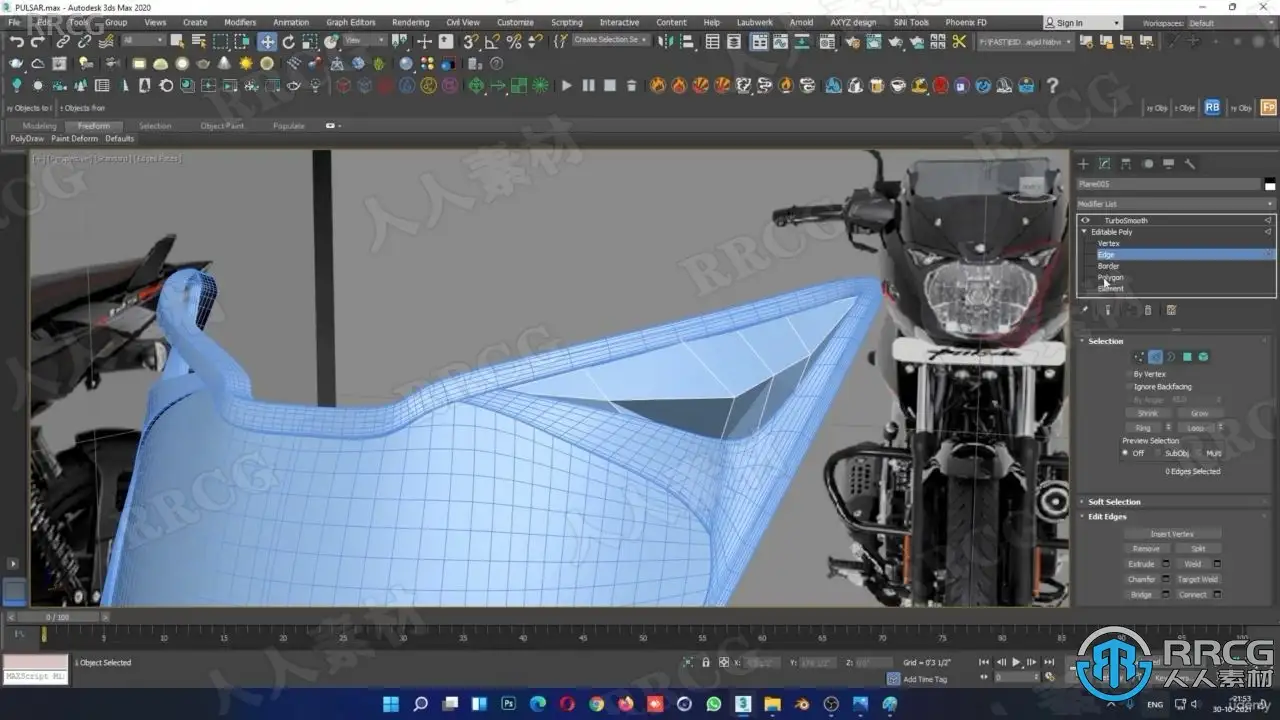Switch to the Freeform ribbon tab
The image size is (1280, 720).
point(94,126)
